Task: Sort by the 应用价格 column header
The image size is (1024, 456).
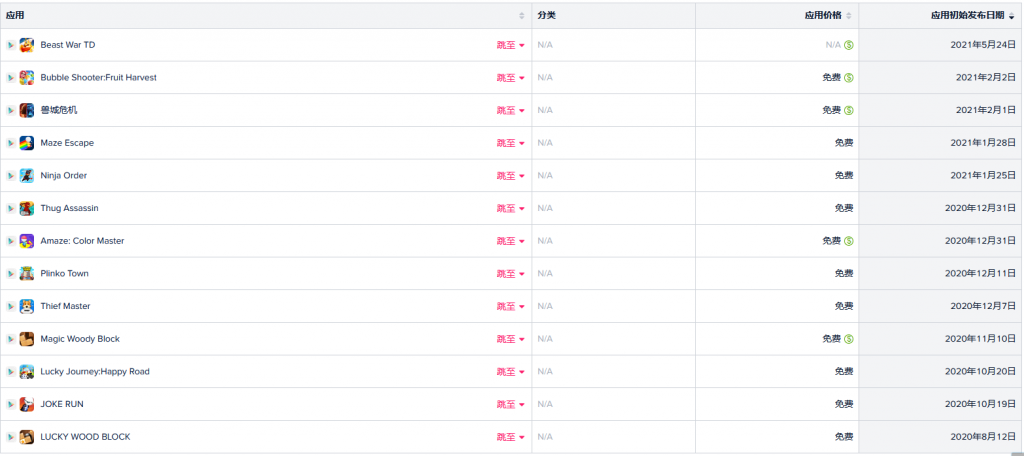Action: tap(823, 15)
